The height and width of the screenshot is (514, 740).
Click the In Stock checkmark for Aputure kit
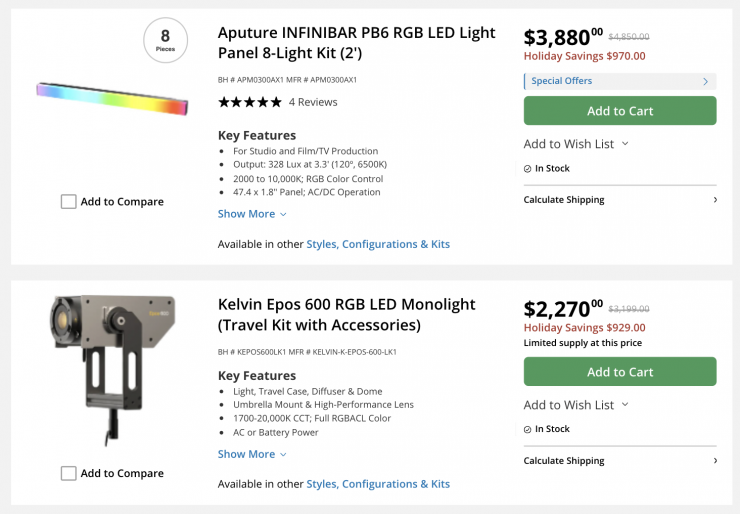coord(528,169)
